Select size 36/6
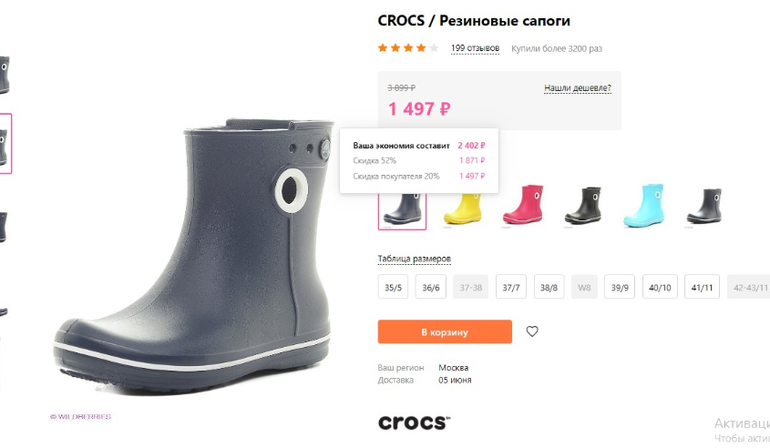 [431, 287]
